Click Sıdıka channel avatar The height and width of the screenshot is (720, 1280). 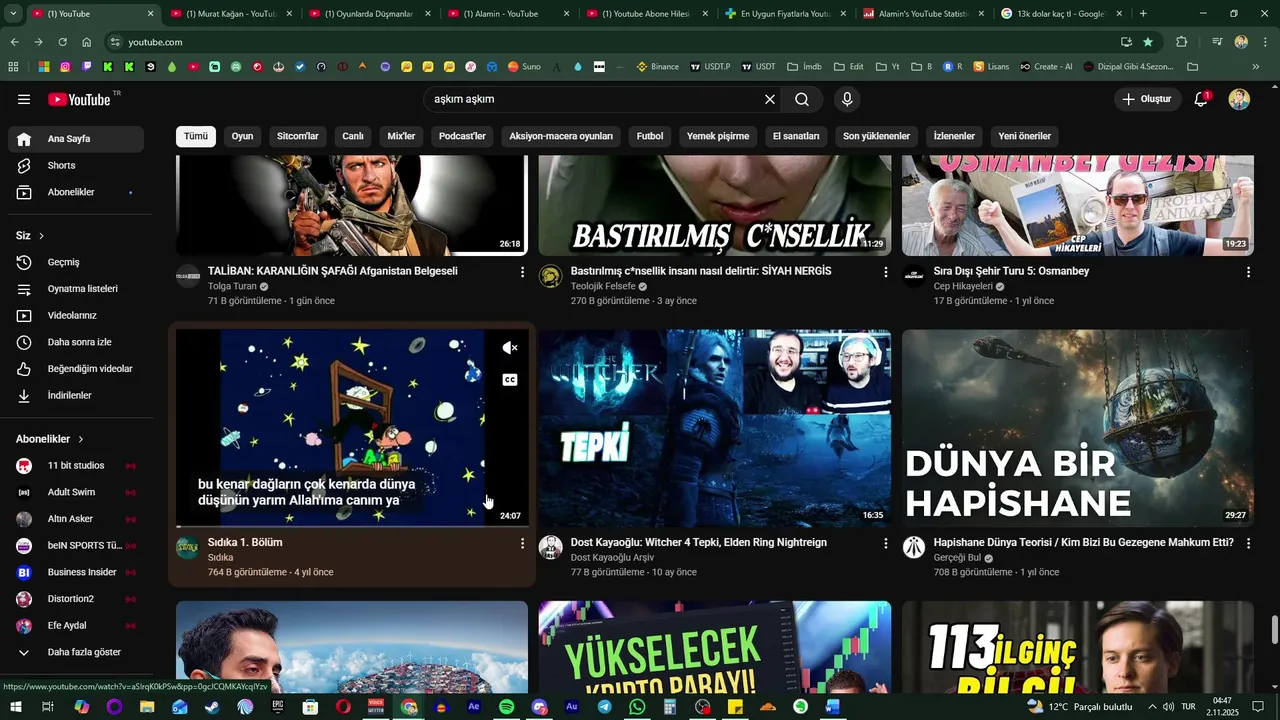pos(188,547)
